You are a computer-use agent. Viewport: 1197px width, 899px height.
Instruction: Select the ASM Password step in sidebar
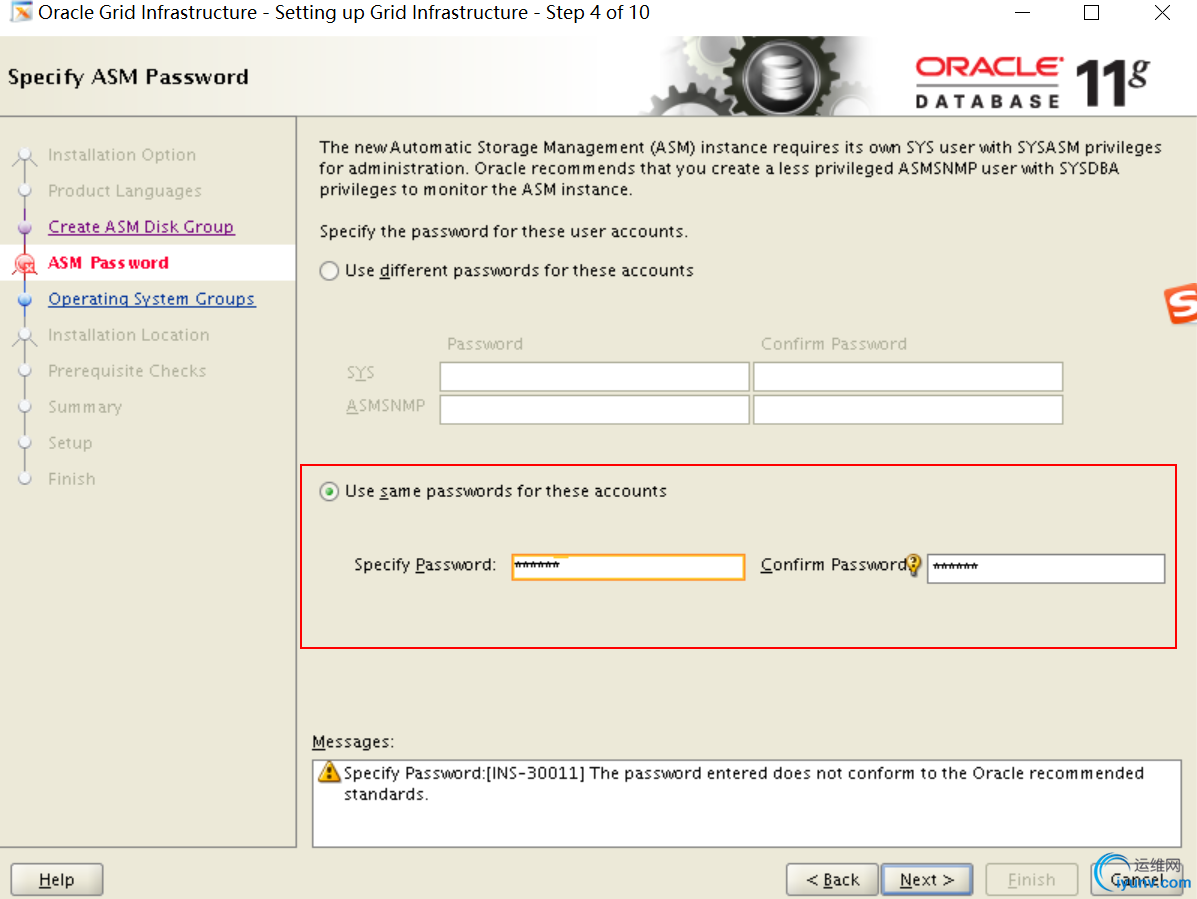pyautogui.click(x=108, y=263)
